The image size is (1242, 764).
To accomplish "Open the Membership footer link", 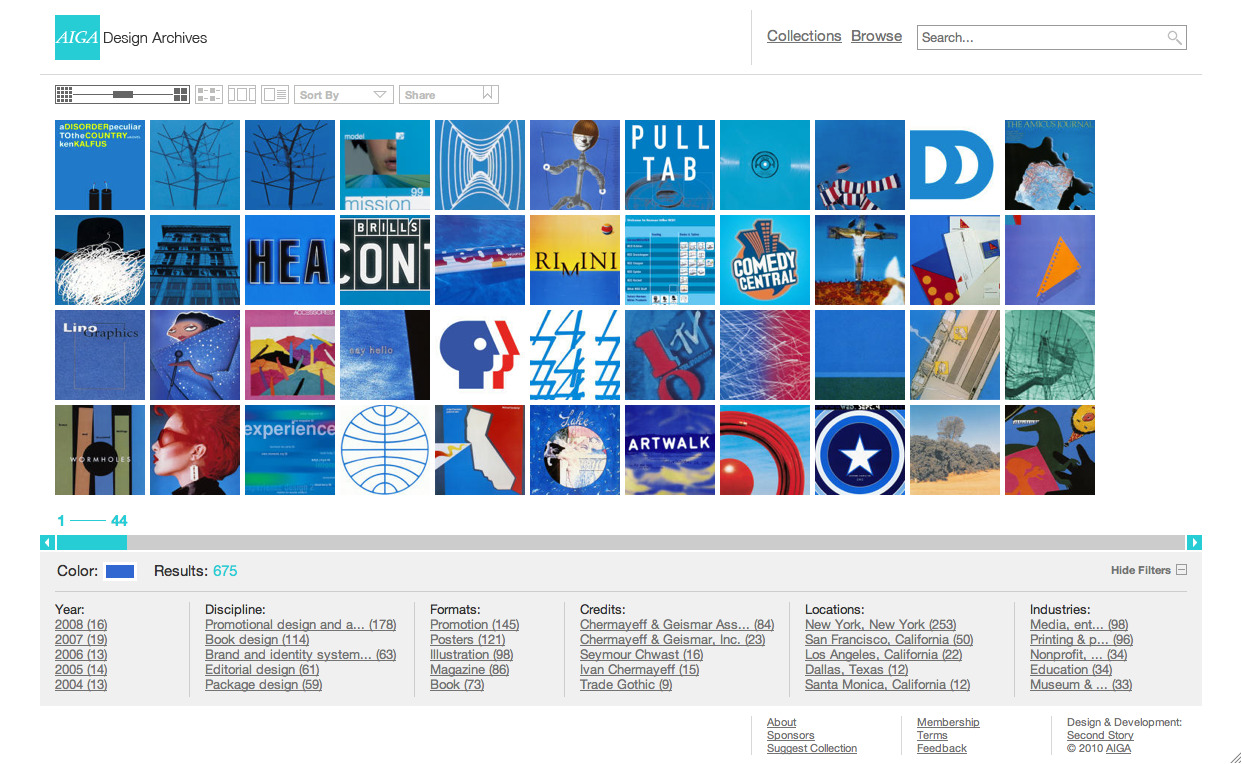I will [948, 722].
